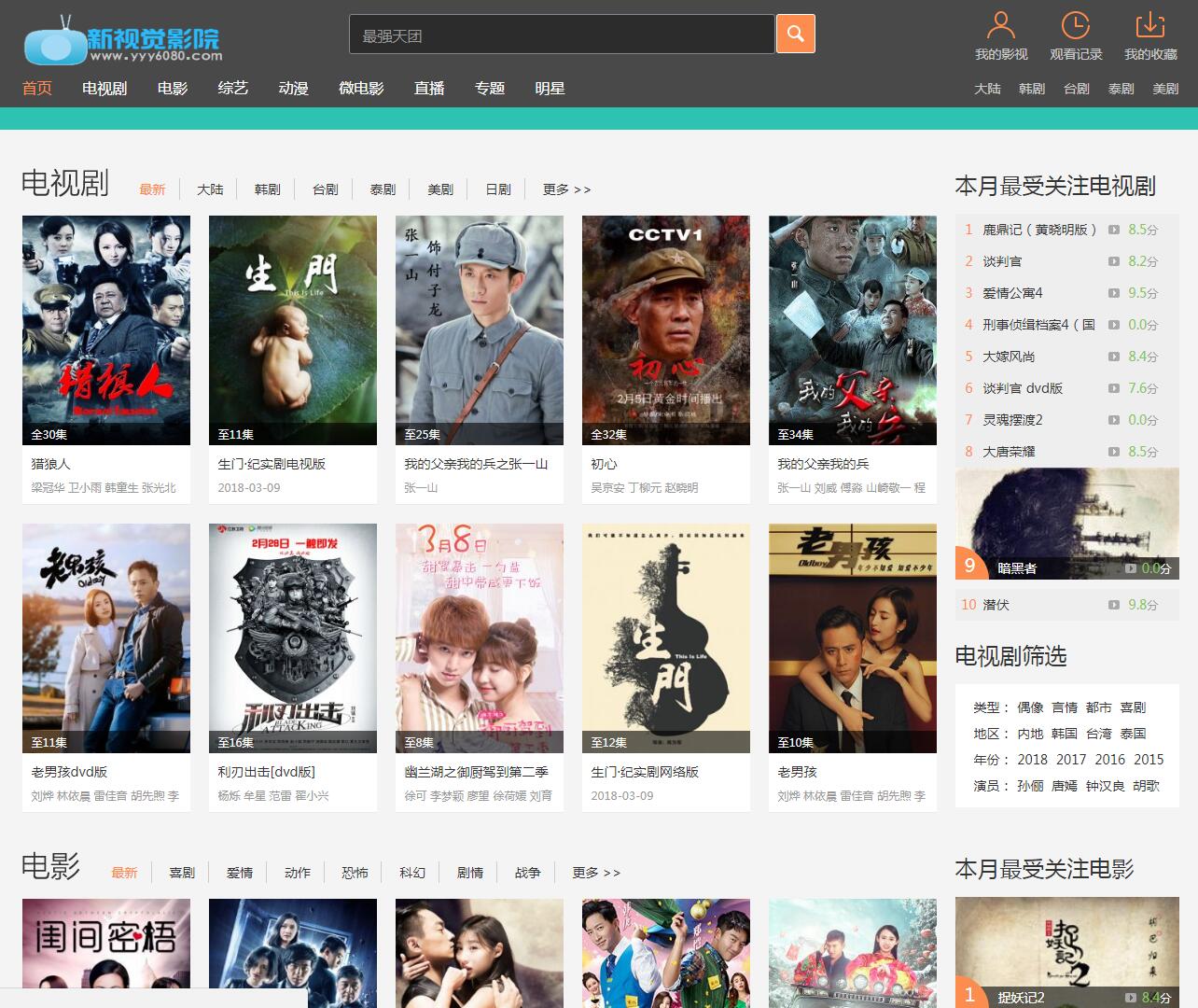1198x1008 pixels.
Task: Filter TV dramas by actor 孙俪
Action: (1030, 786)
